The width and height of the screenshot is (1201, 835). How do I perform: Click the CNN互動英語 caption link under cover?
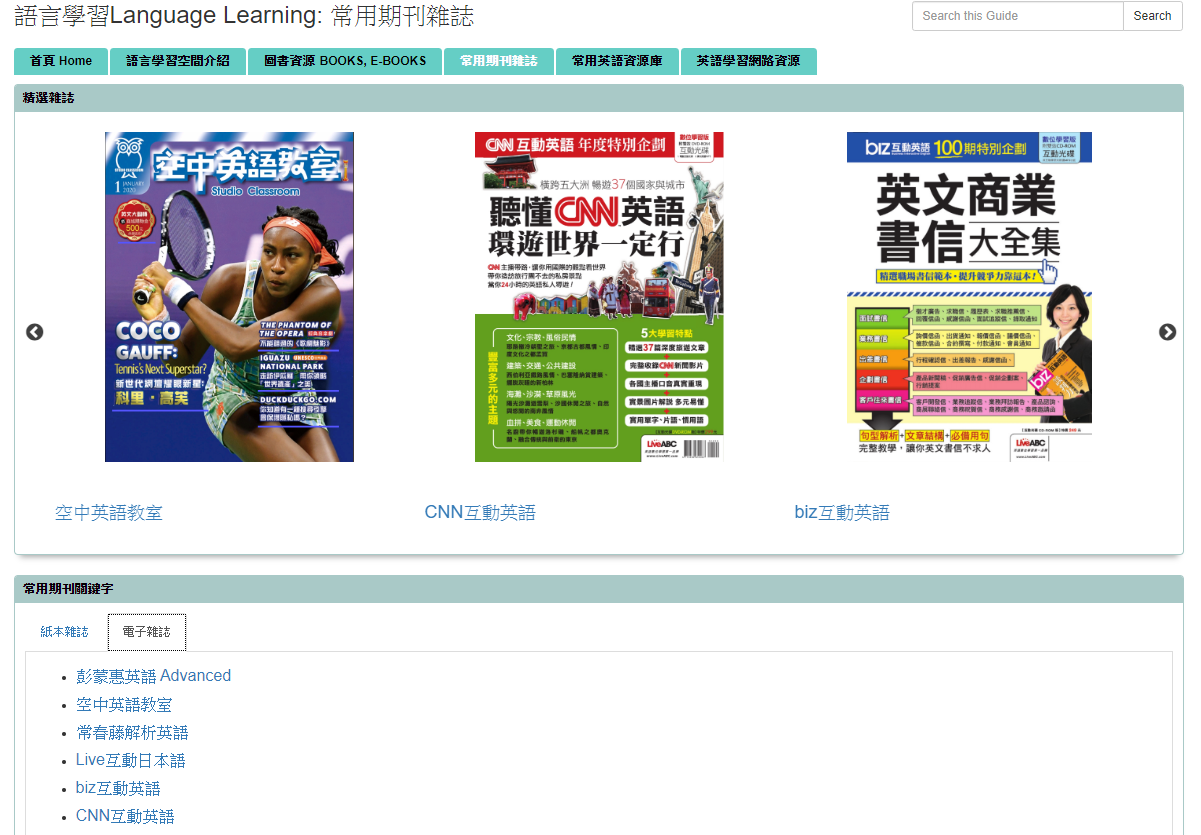[480, 513]
